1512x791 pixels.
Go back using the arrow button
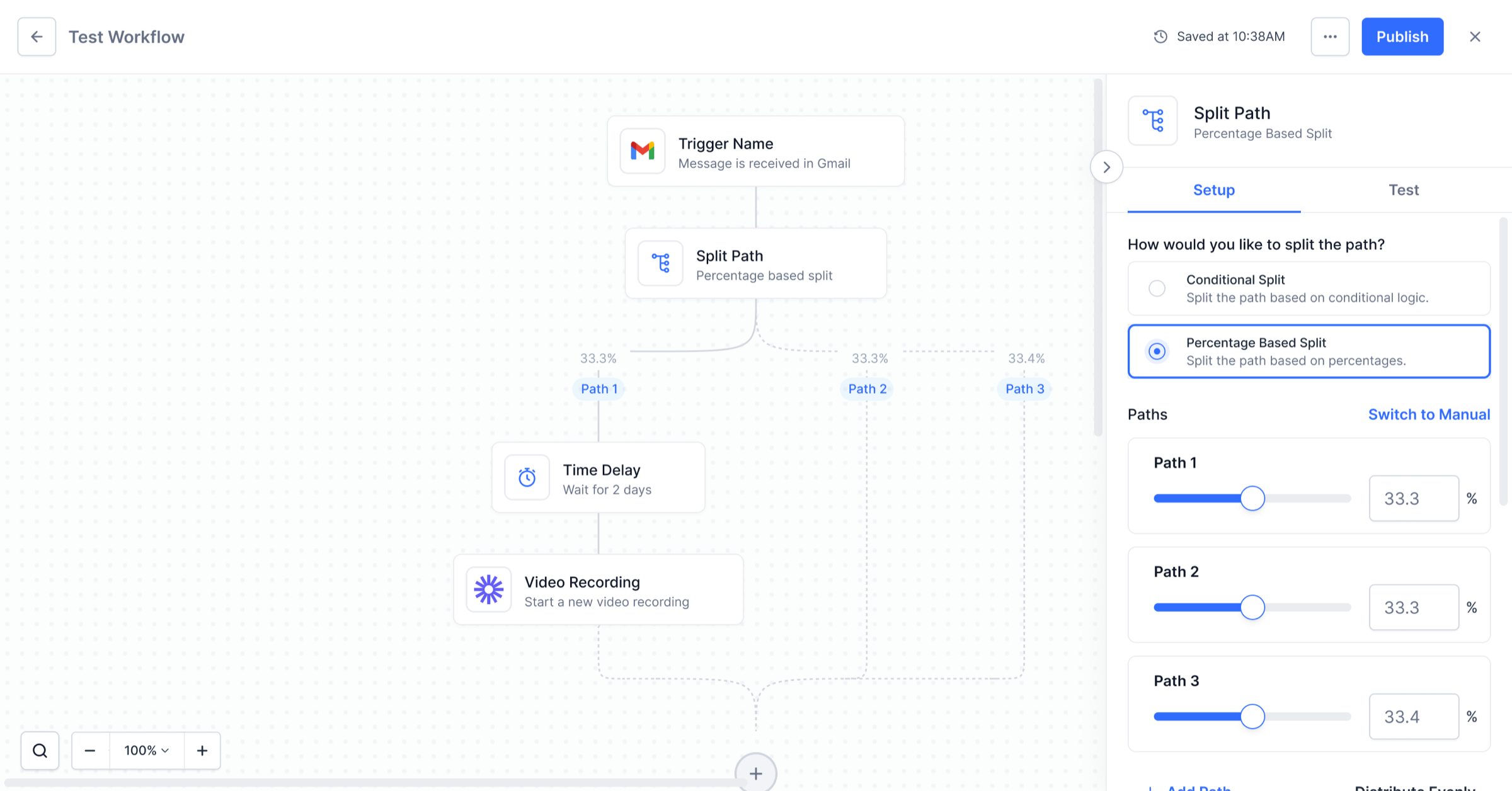[x=37, y=37]
